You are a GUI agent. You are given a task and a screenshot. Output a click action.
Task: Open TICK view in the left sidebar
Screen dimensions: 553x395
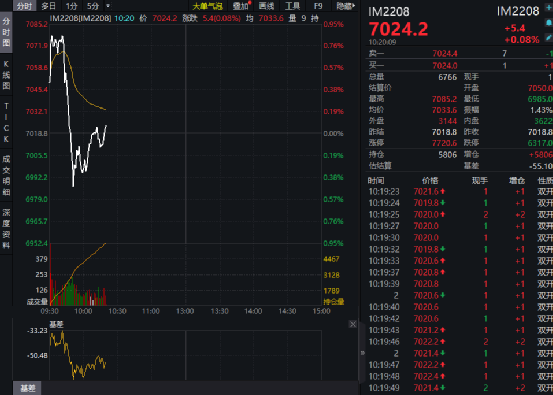coord(6,122)
